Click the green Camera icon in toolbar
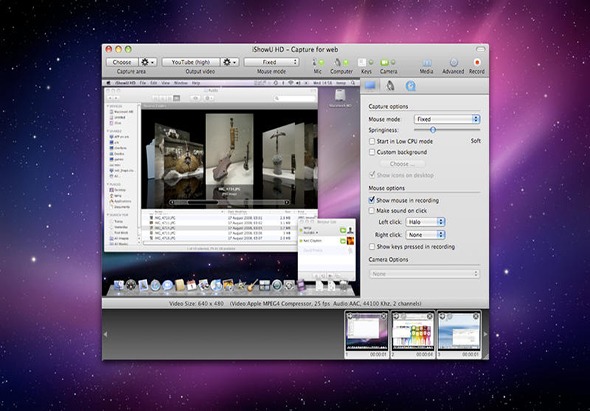 point(385,62)
